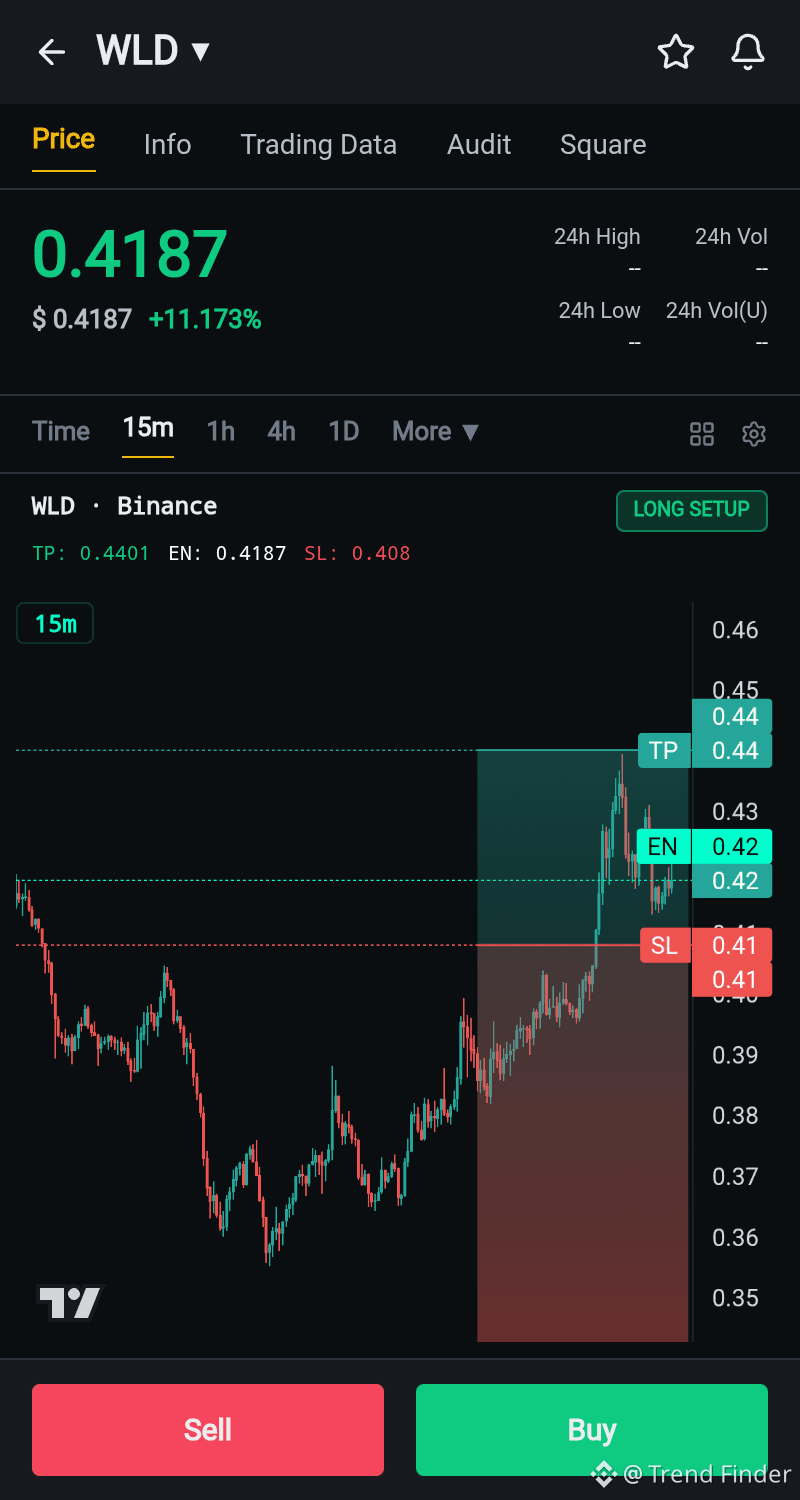Select the 4h interval
This screenshot has height=1500, width=800.
[282, 431]
